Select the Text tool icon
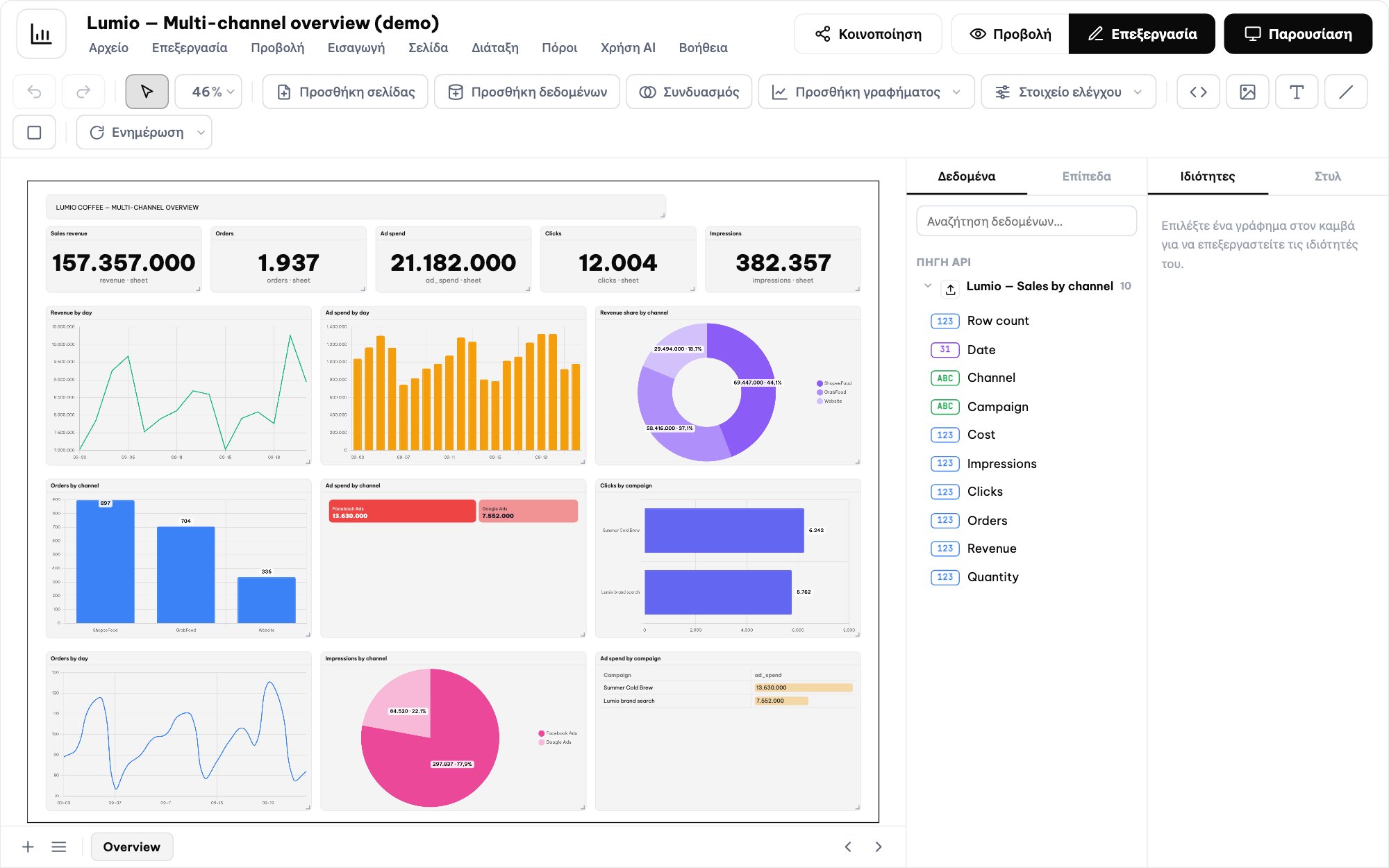Viewport: 1389px width, 868px height. 1297,92
